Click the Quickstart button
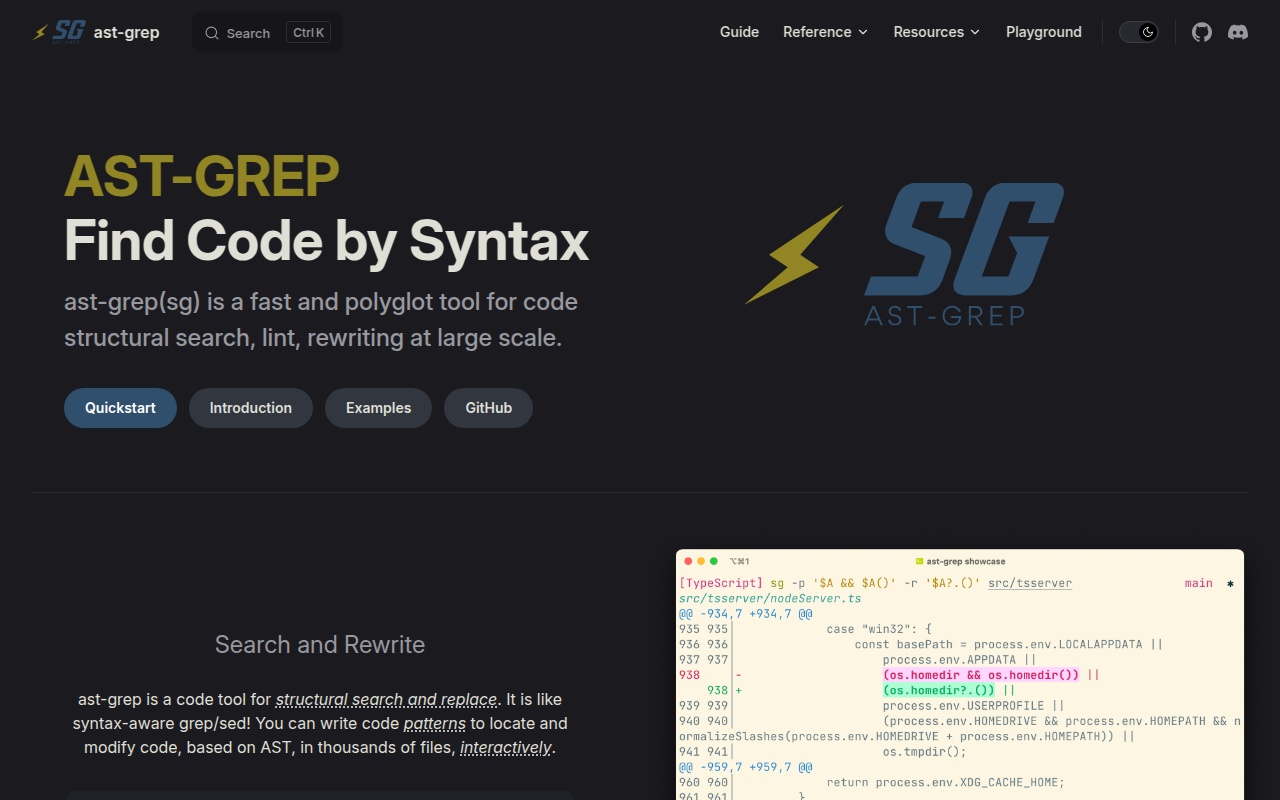Viewport: 1280px width, 800px height. tap(120, 408)
